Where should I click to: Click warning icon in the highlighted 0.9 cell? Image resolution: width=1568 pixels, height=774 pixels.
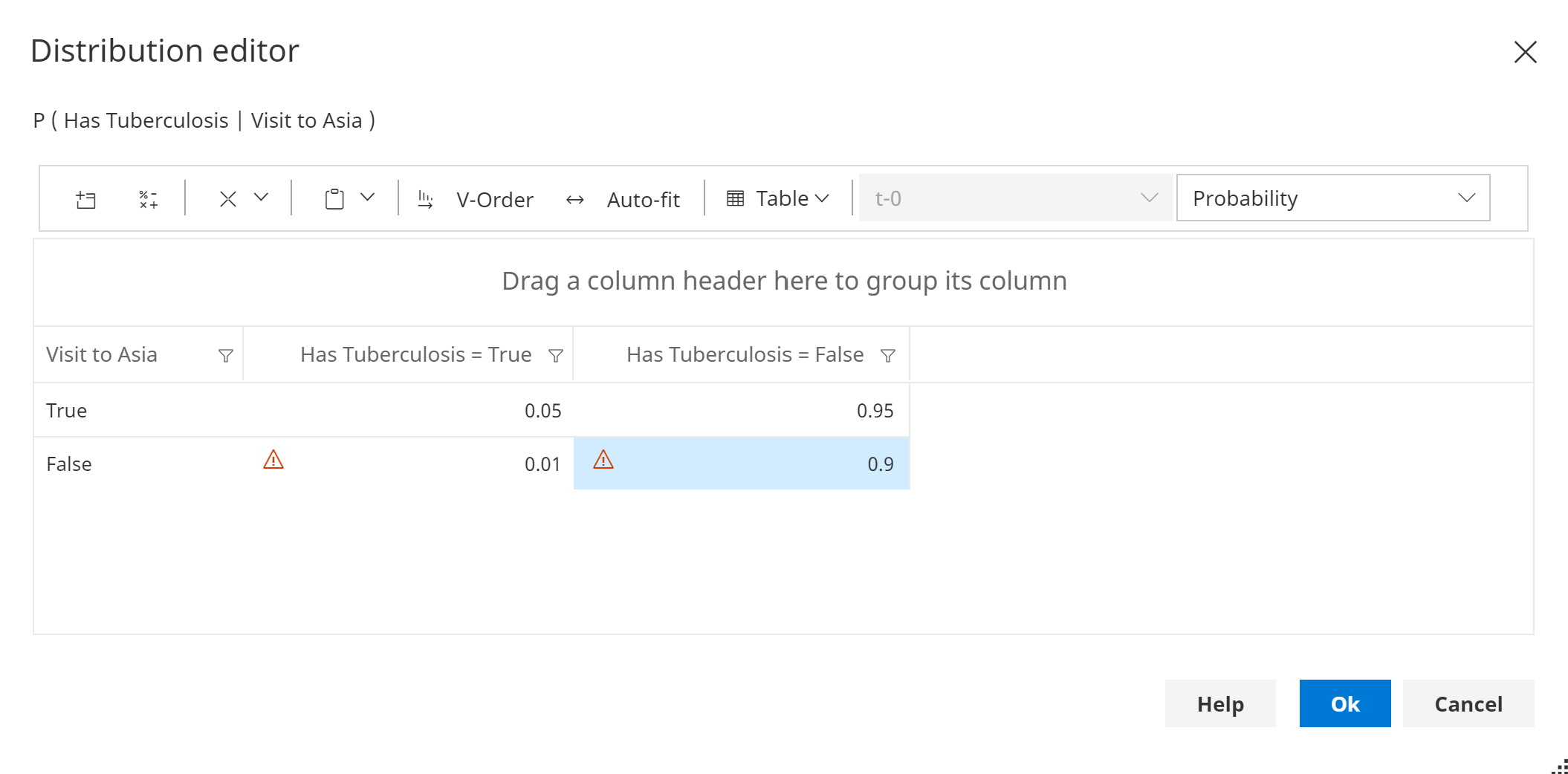(x=603, y=460)
